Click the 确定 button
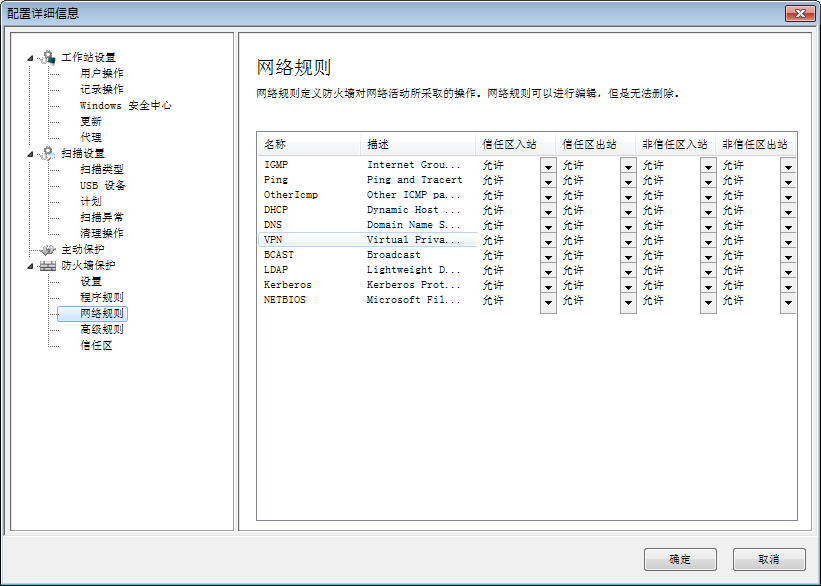 680,559
